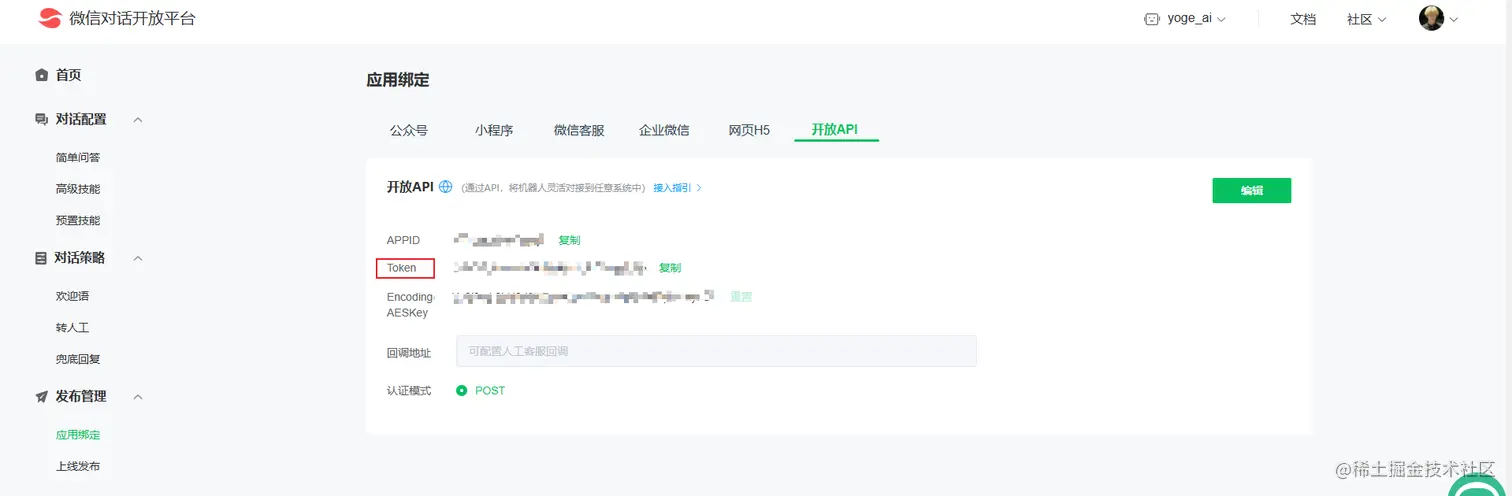Switch to the 企业微信 tab

tap(664, 130)
